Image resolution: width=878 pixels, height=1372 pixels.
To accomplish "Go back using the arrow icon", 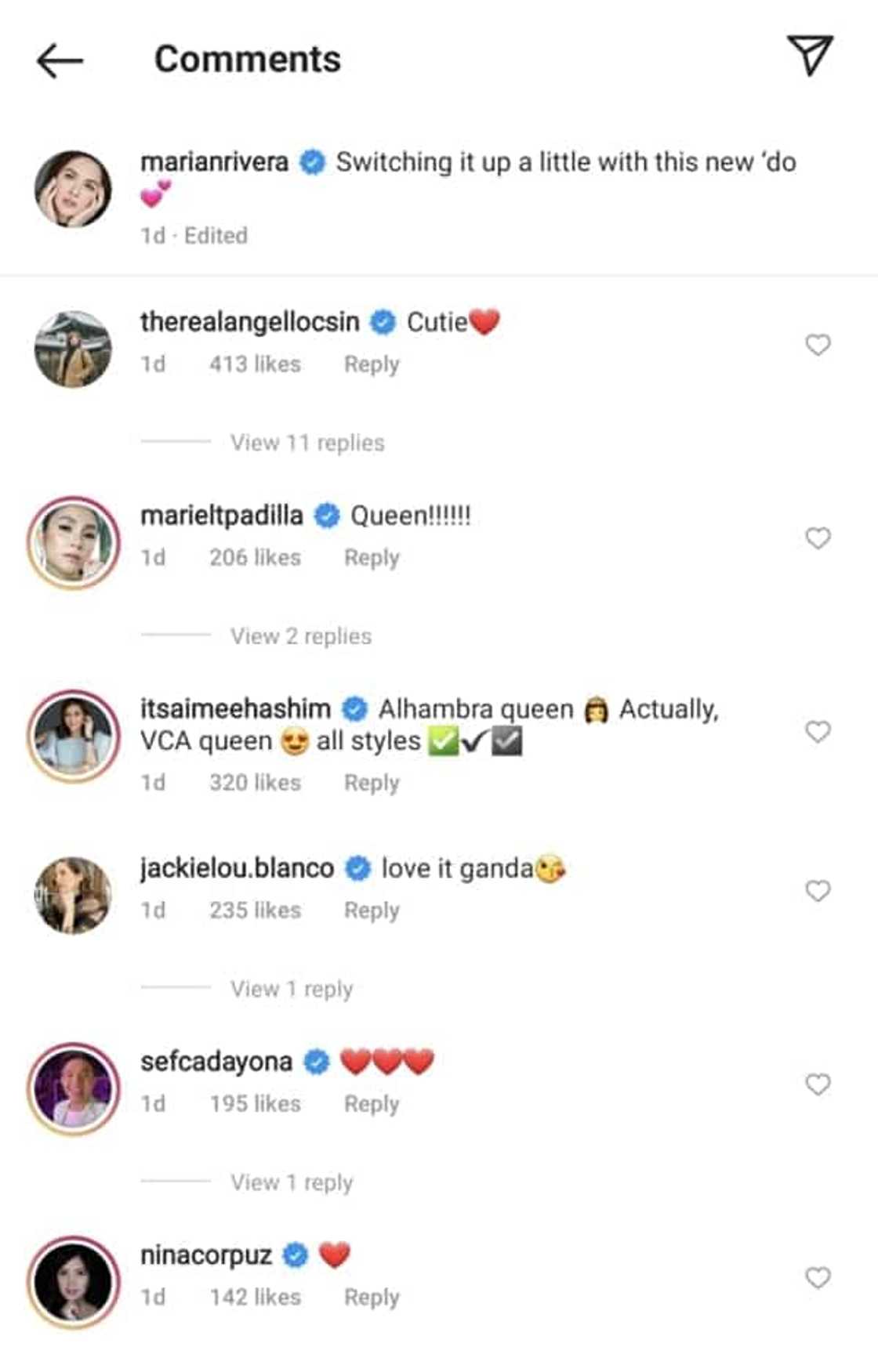I will point(60,60).
